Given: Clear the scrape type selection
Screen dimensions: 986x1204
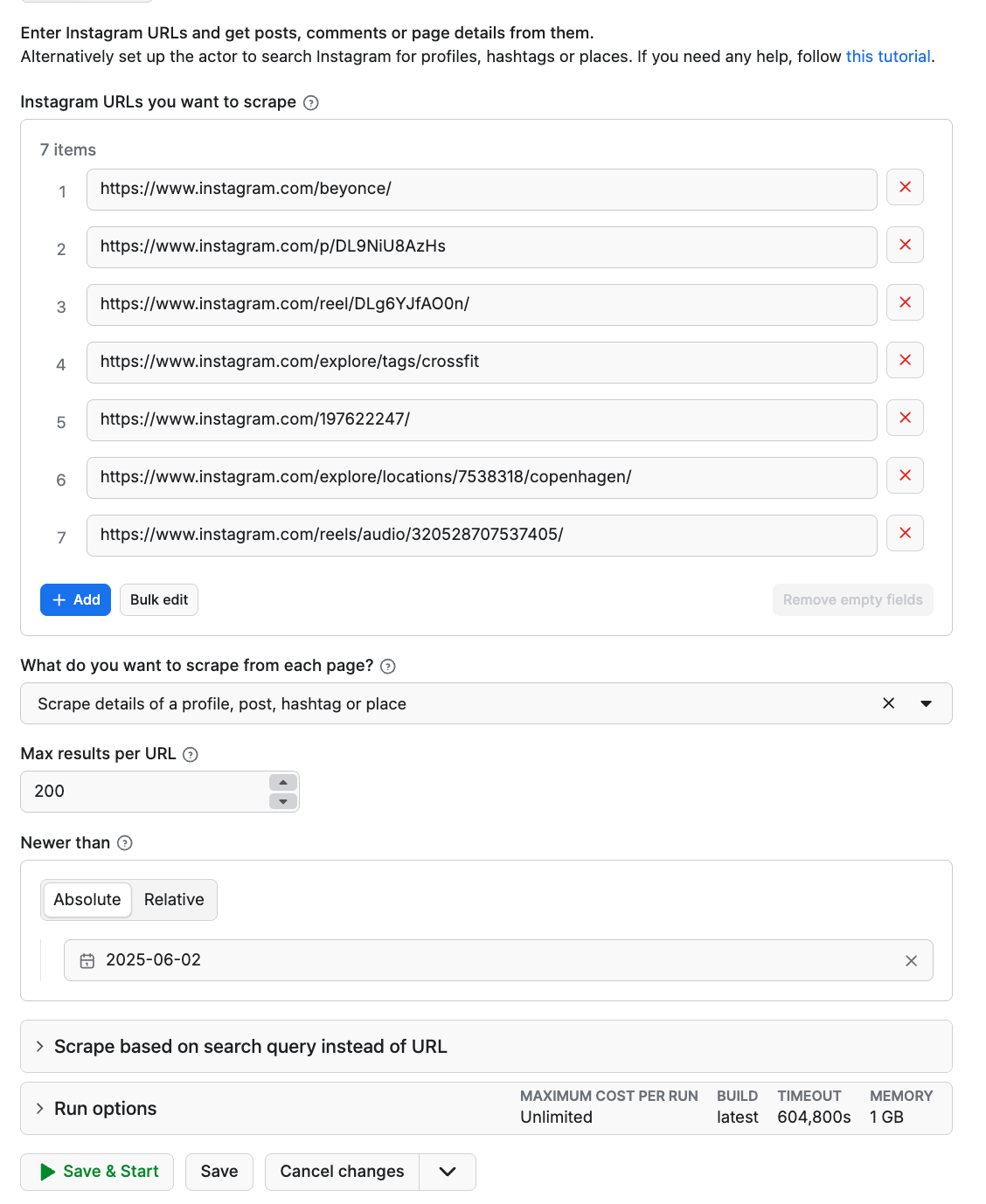Looking at the screenshot, I should pos(888,703).
